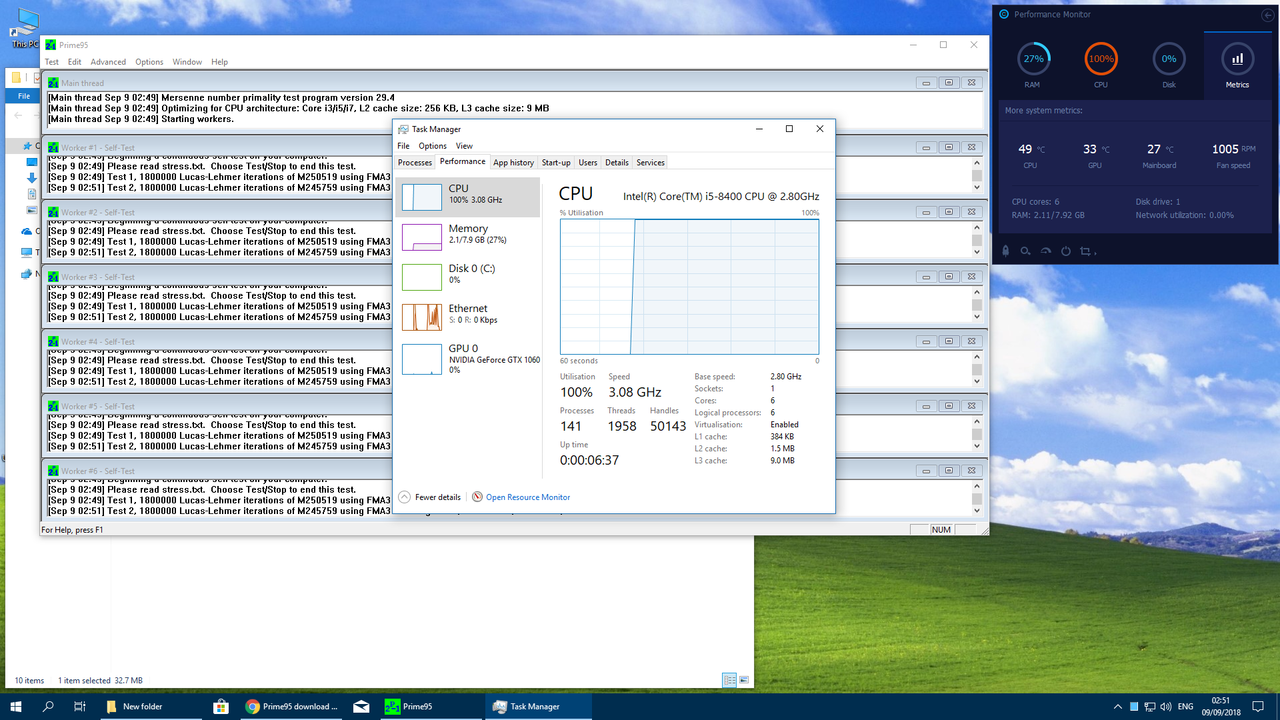Switch to the Services tab
Viewport: 1280px width, 720px height.
[x=651, y=162]
